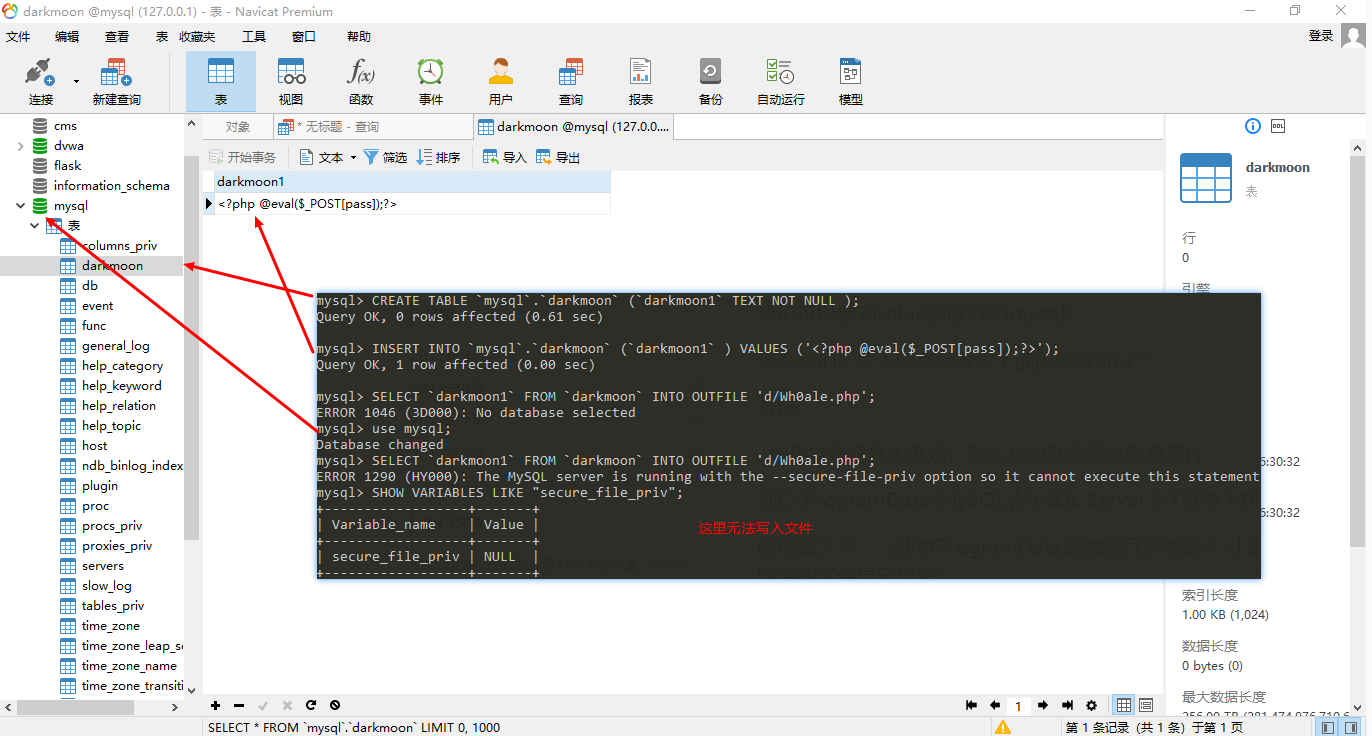
Task: Open the Connection toolbar button
Action: [x=41, y=82]
